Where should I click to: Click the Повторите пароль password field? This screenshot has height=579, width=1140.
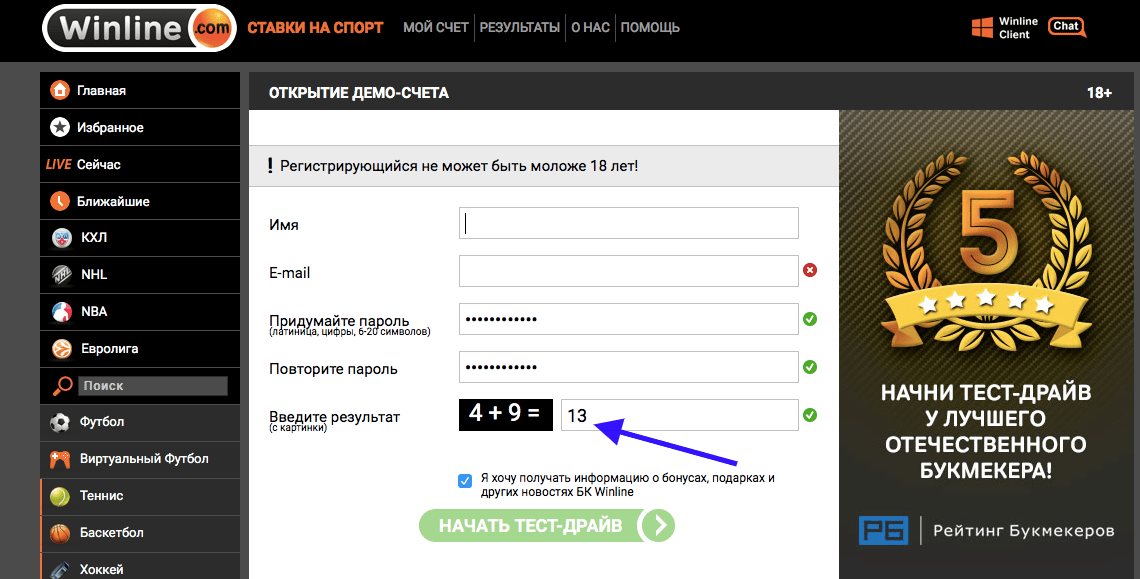point(629,367)
